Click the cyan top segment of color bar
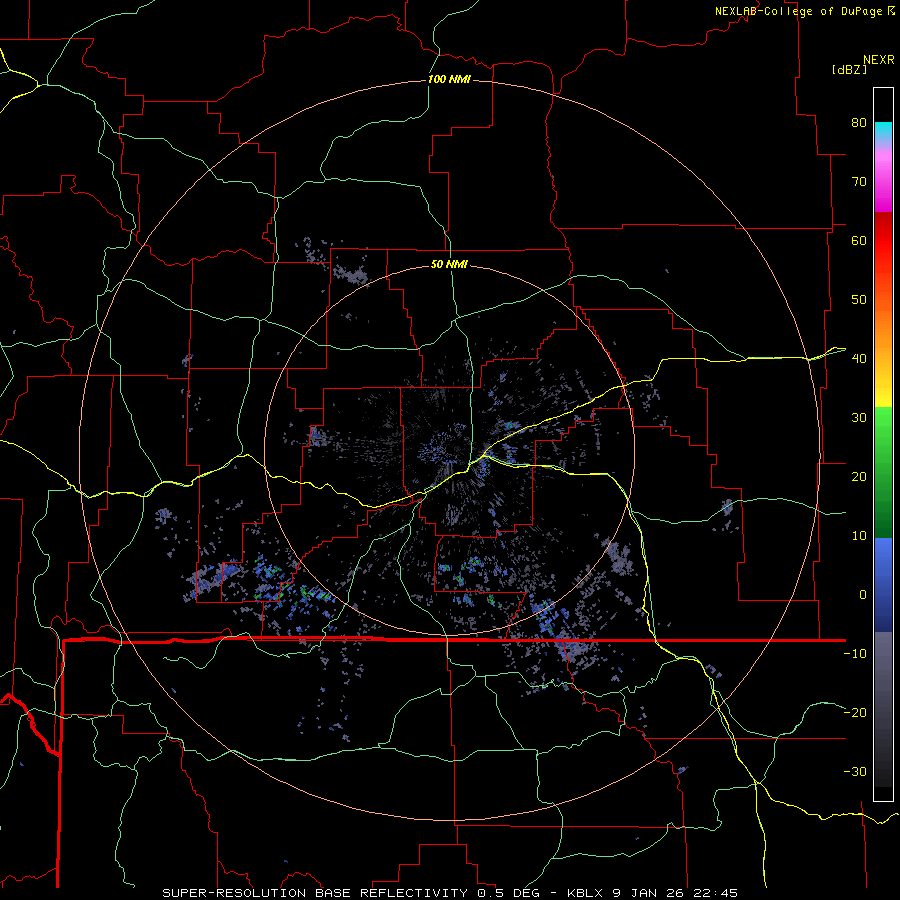This screenshot has height=900, width=900. click(x=883, y=132)
